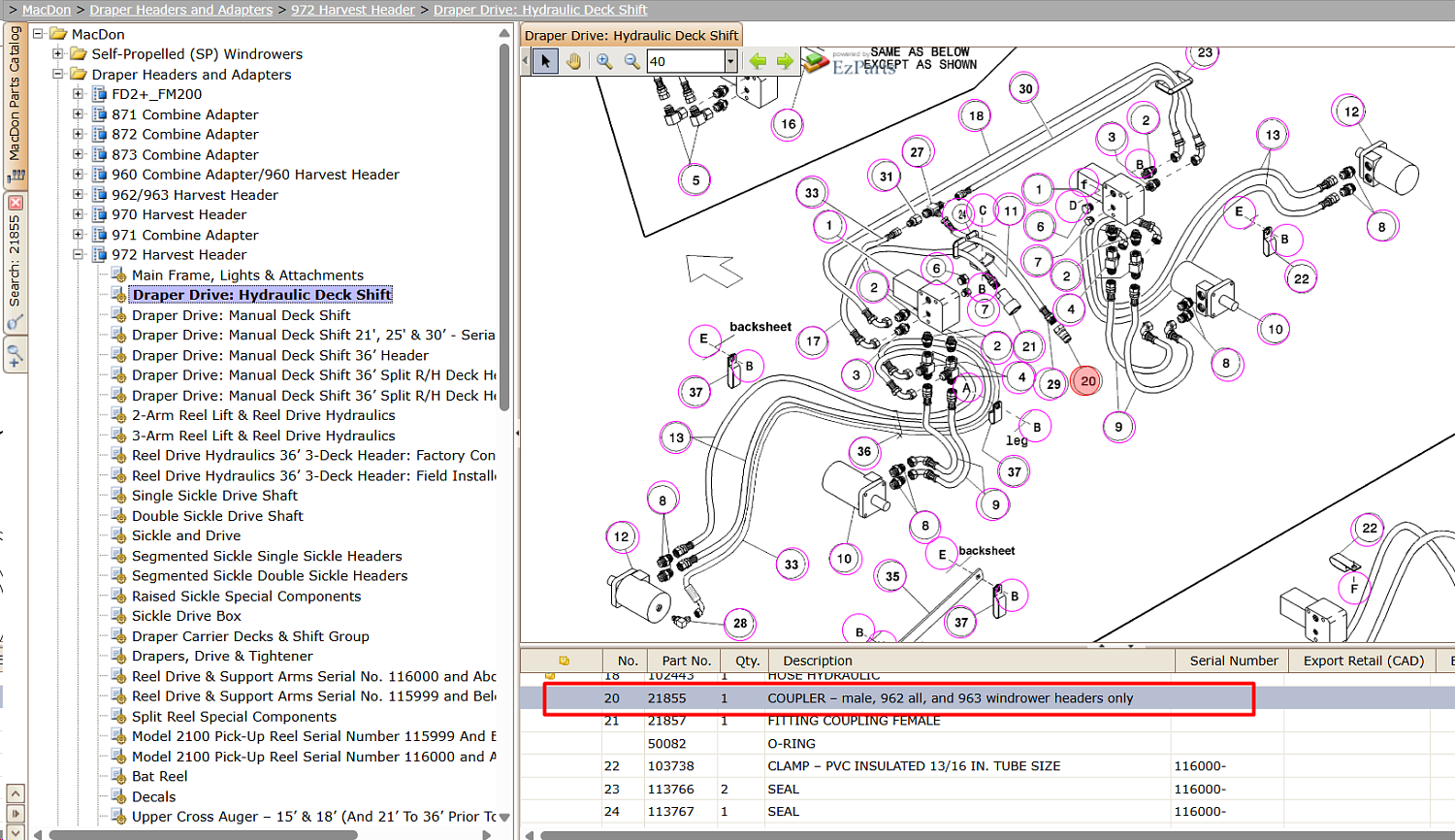Open Draper Drive: Hydraulic Deck Shift breadcrumb link
1455x840 pixels.
[540, 10]
